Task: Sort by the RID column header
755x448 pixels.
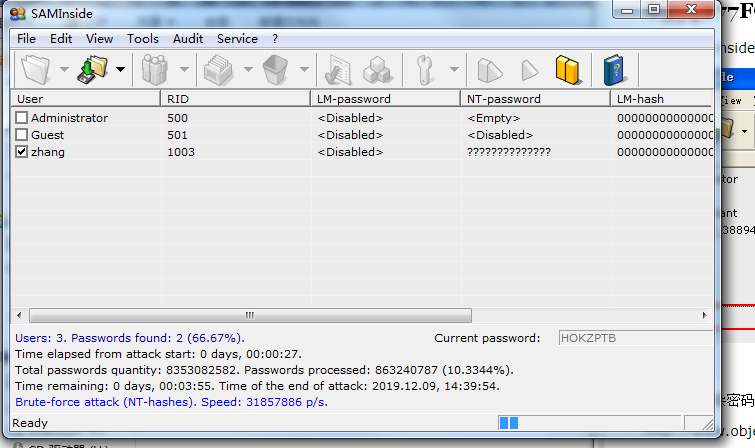Action: [235, 99]
